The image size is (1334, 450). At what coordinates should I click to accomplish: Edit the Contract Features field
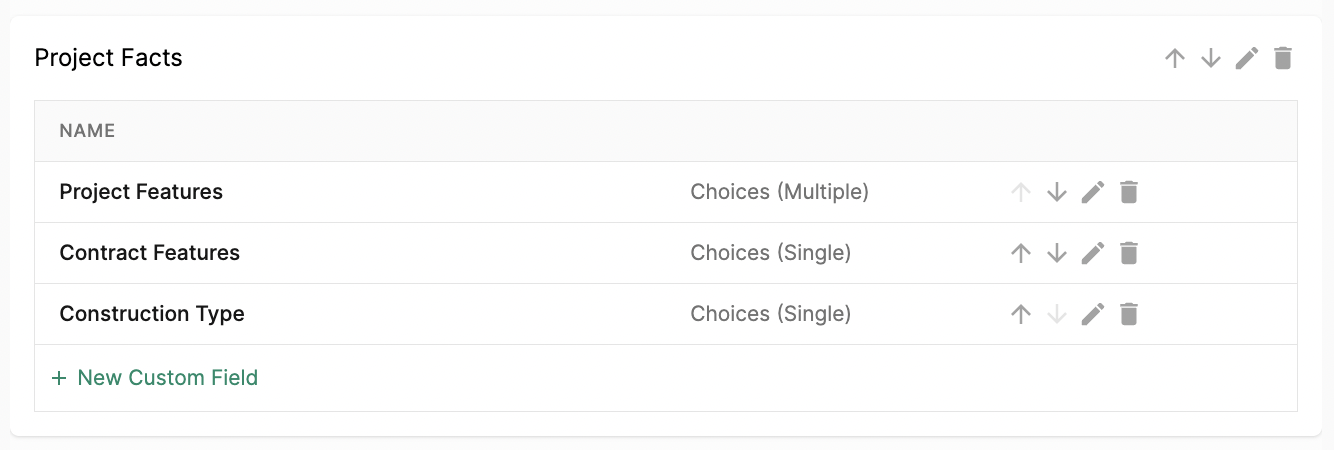(x=1093, y=253)
